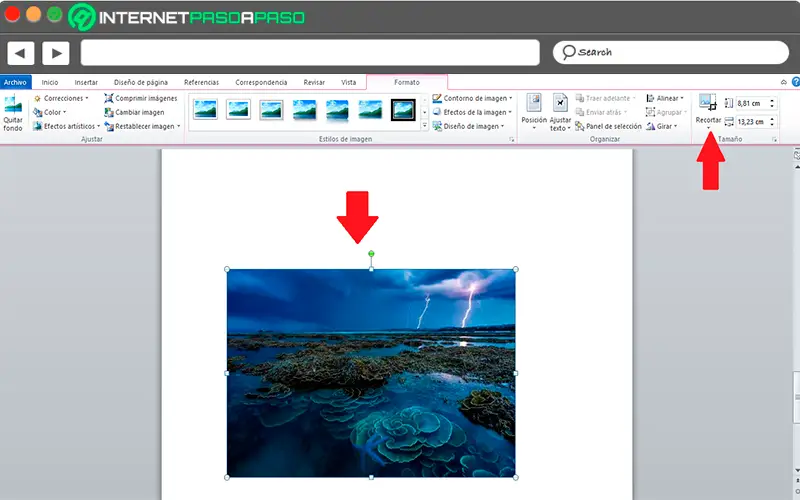This screenshot has width=800, height=500.
Task: Open the Correcciones dropdown
Action: pos(61,98)
